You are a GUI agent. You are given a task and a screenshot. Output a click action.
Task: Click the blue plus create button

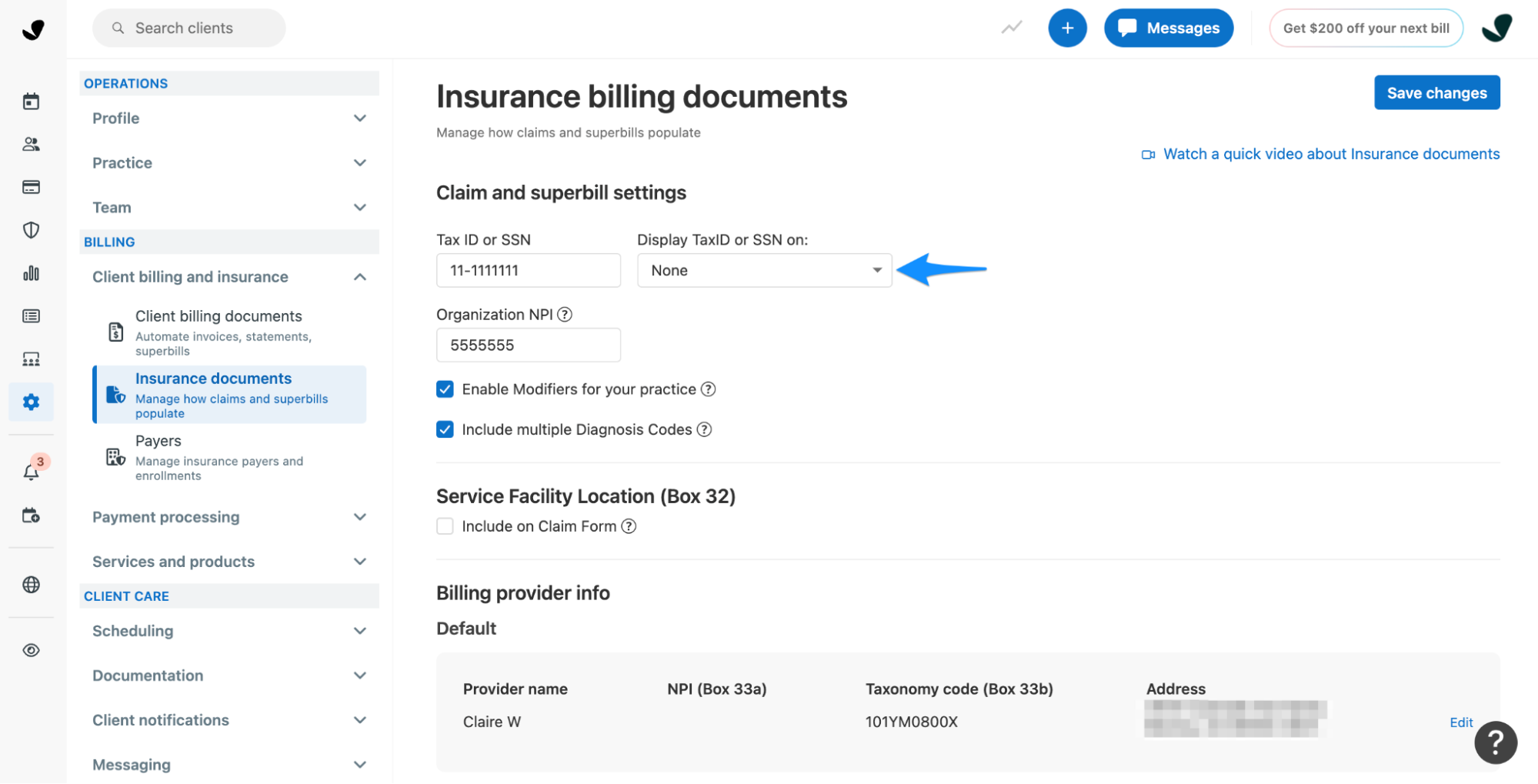1067,28
